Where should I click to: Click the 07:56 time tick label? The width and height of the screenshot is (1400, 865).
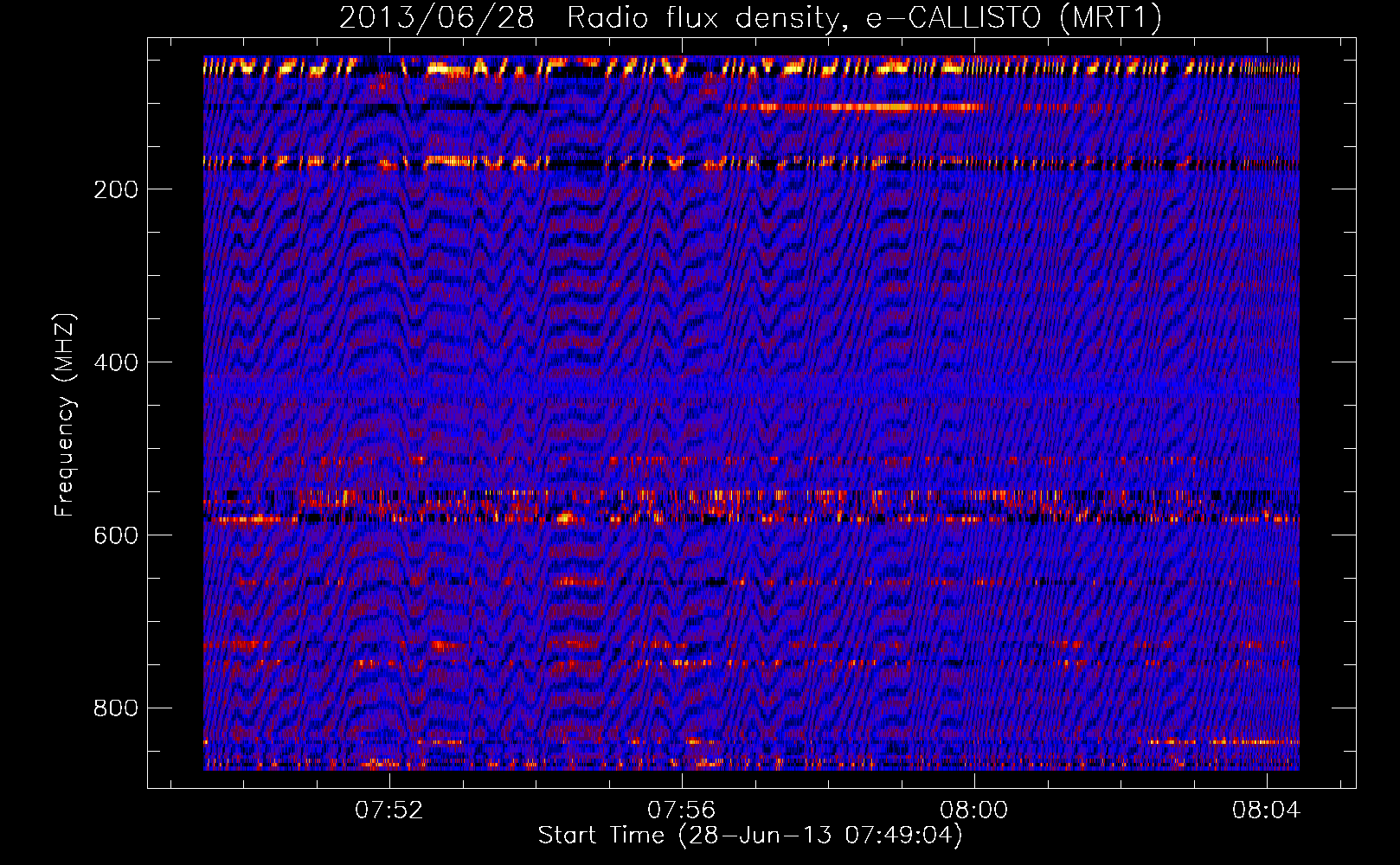coord(682,810)
